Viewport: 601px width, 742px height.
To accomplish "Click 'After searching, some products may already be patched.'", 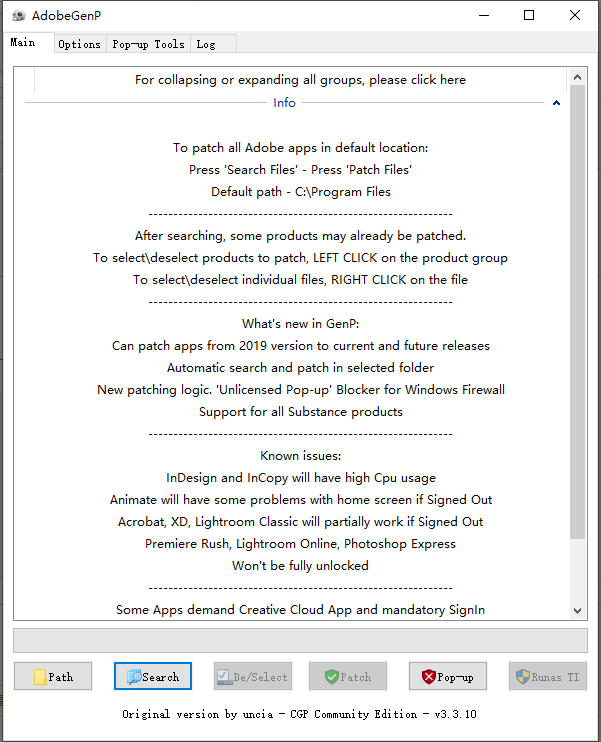I will click(300, 236).
